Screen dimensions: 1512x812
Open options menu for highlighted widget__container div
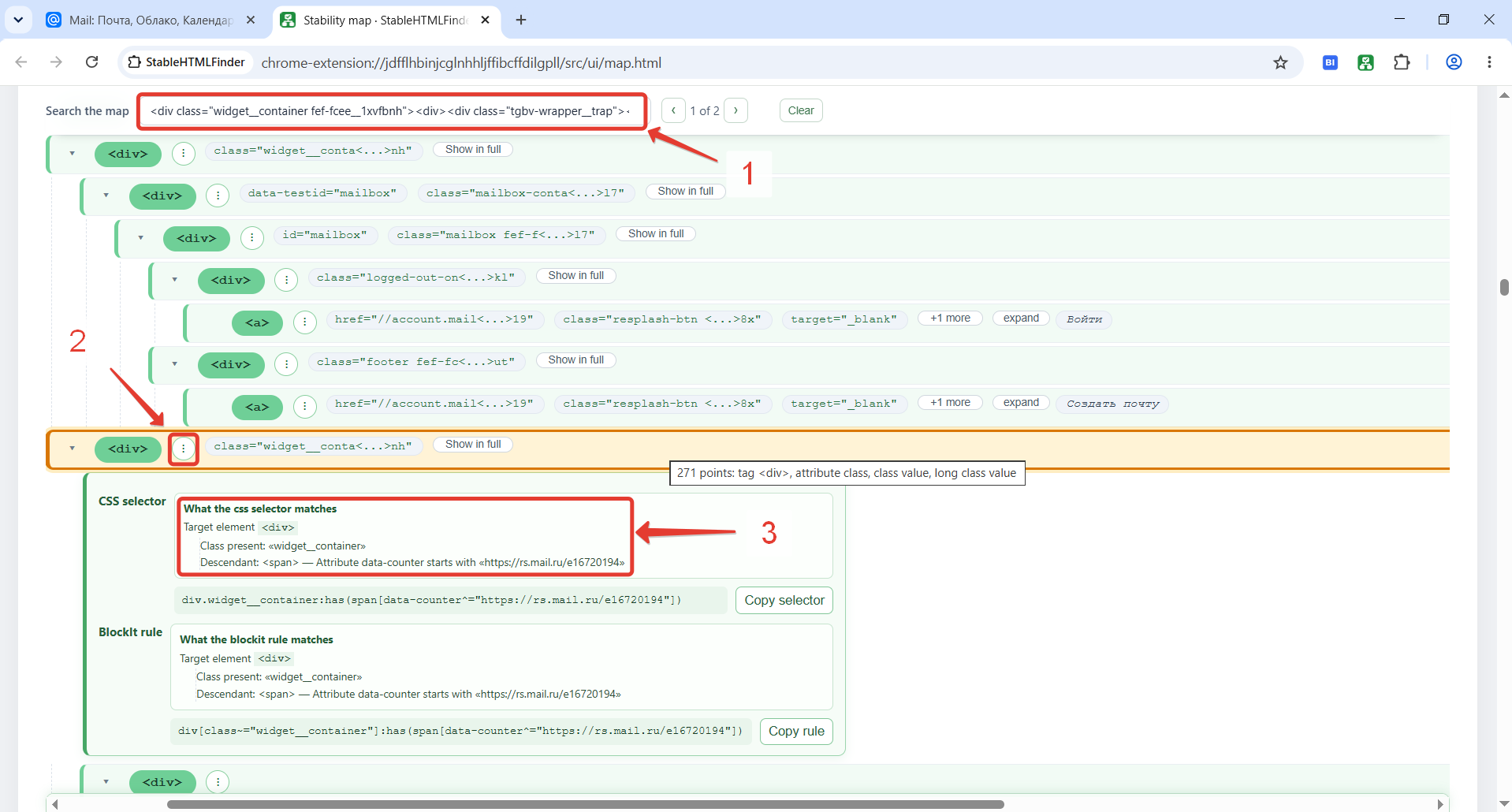pyautogui.click(x=184, y=449)
